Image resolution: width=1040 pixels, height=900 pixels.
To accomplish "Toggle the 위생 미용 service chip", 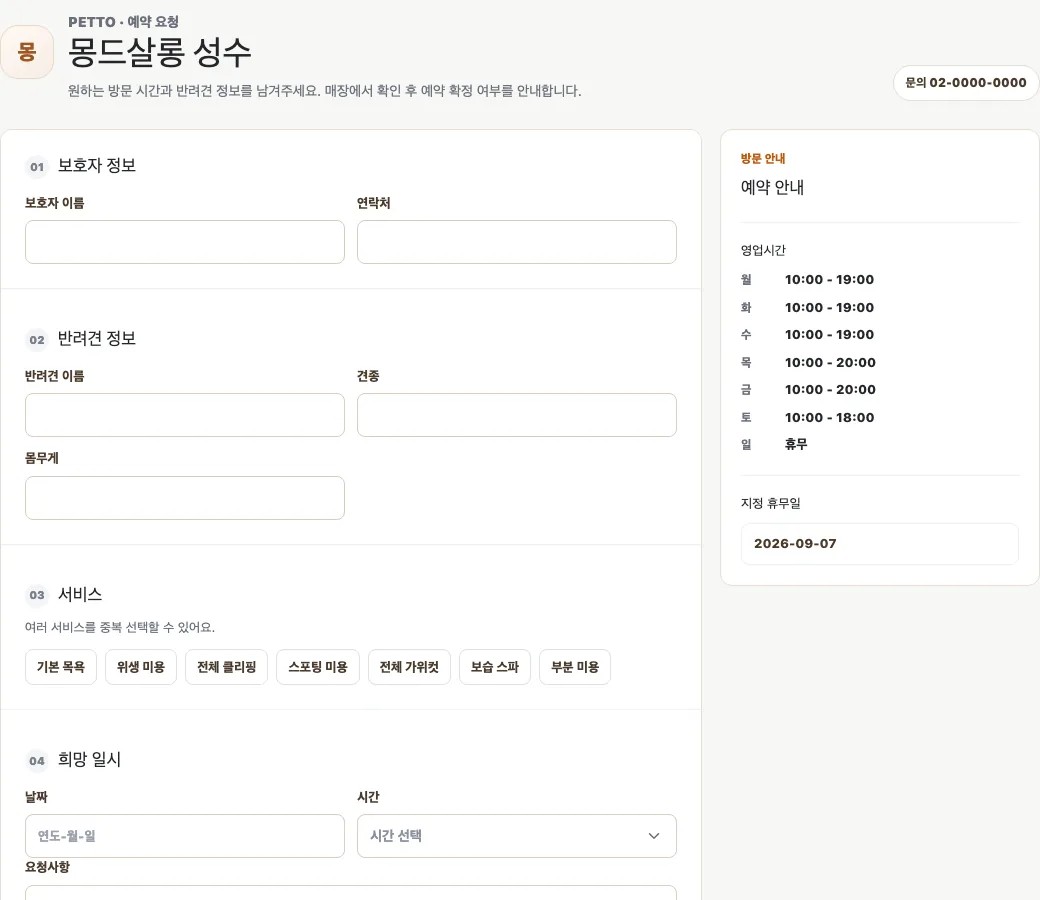I will 141,667.
